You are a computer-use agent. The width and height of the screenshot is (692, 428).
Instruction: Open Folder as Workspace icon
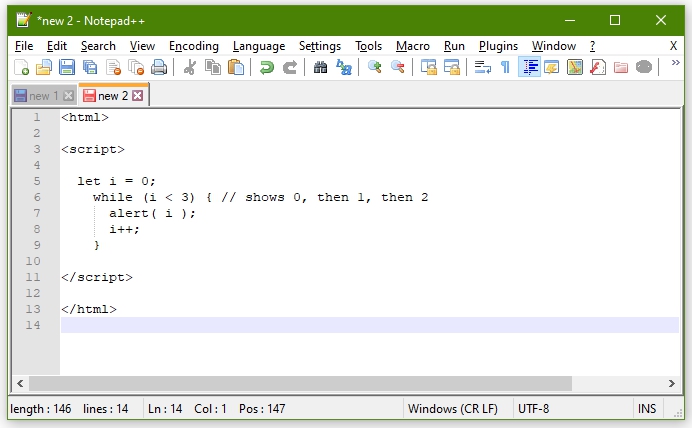621,68
